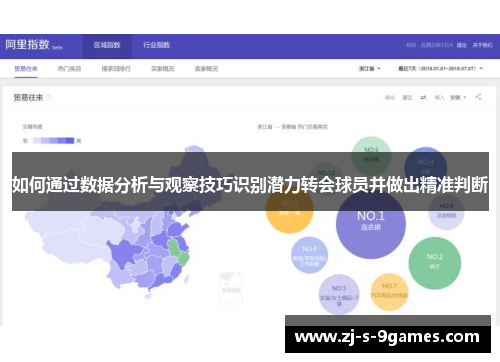Select the 热门类目 sub-tab
This screenshot has height=362, width=500.
(69, 69)
